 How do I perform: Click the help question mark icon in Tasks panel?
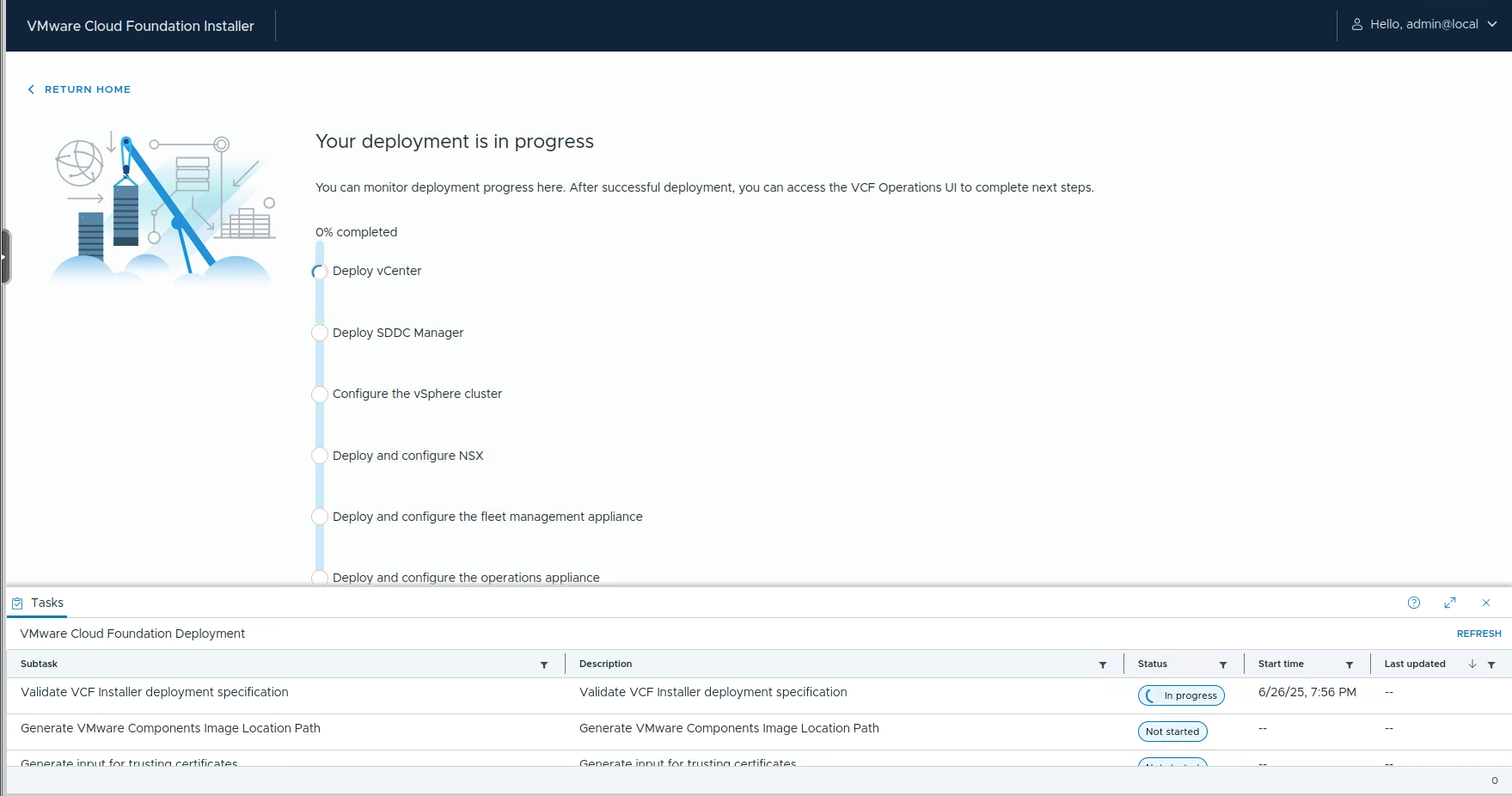1414,603
